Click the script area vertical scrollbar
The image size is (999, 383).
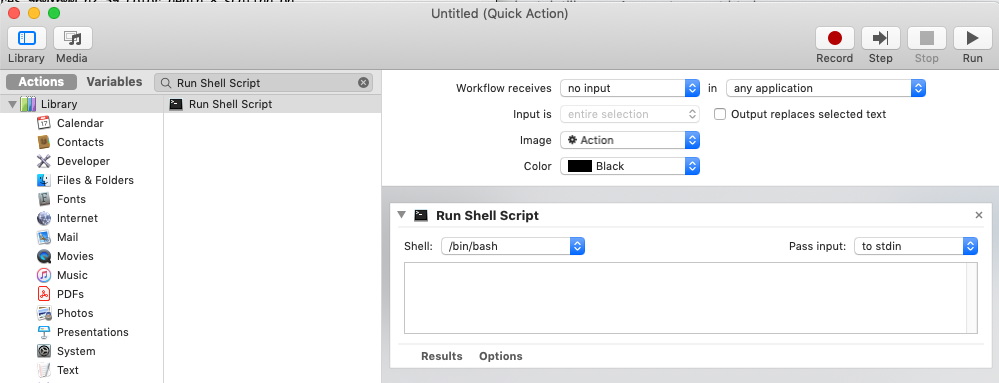(x=972, y=298)
